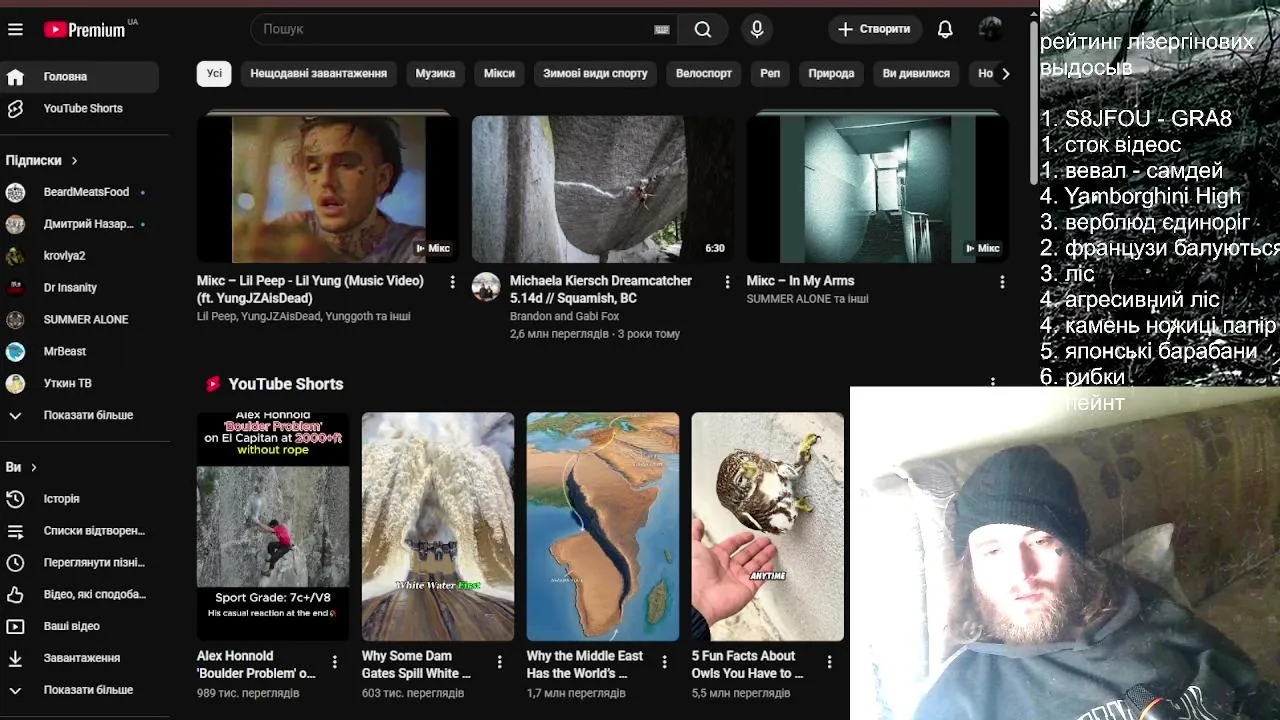Open notifications bell

pyautogui.click(x=945, y=29)
